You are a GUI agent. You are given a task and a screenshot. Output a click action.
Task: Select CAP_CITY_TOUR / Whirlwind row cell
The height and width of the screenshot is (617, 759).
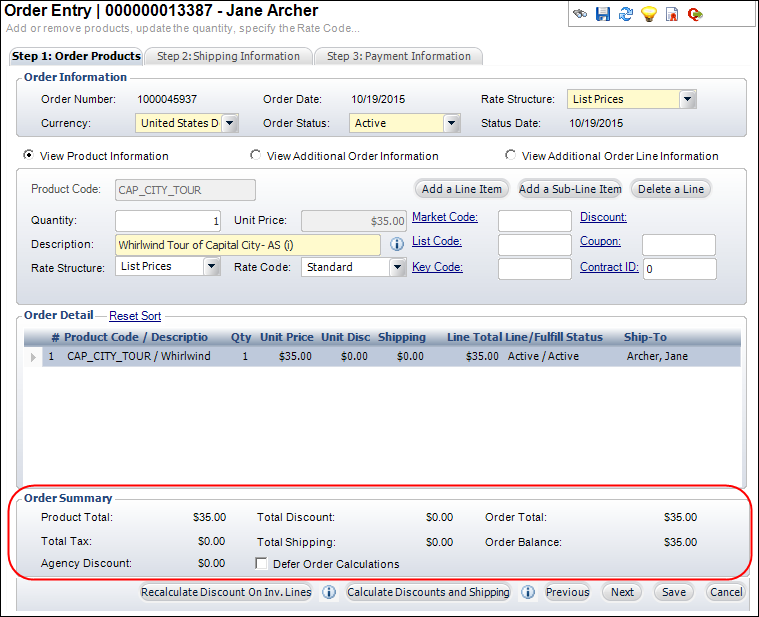139,356
